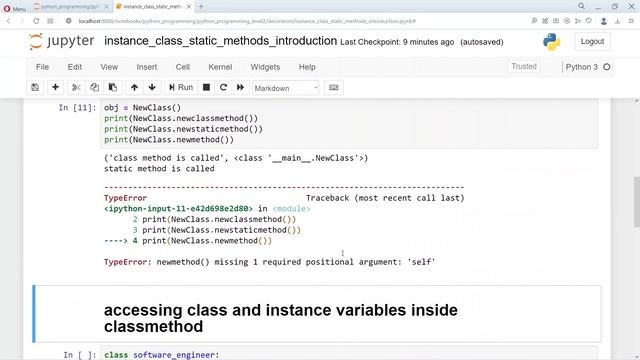Click the Run button

[x=181, y=87]
